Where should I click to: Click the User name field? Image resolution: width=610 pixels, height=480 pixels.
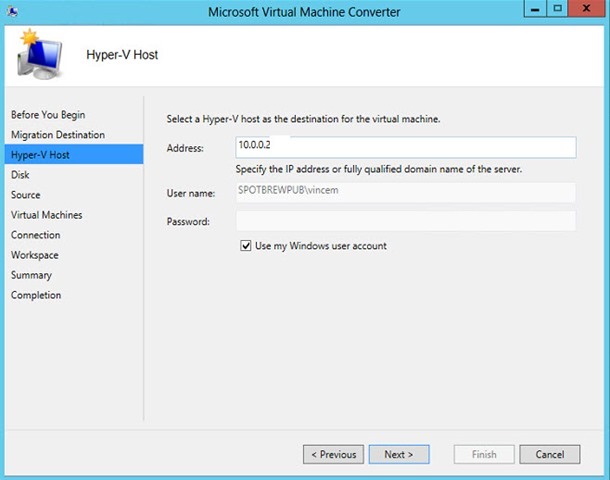coord(406,192)
